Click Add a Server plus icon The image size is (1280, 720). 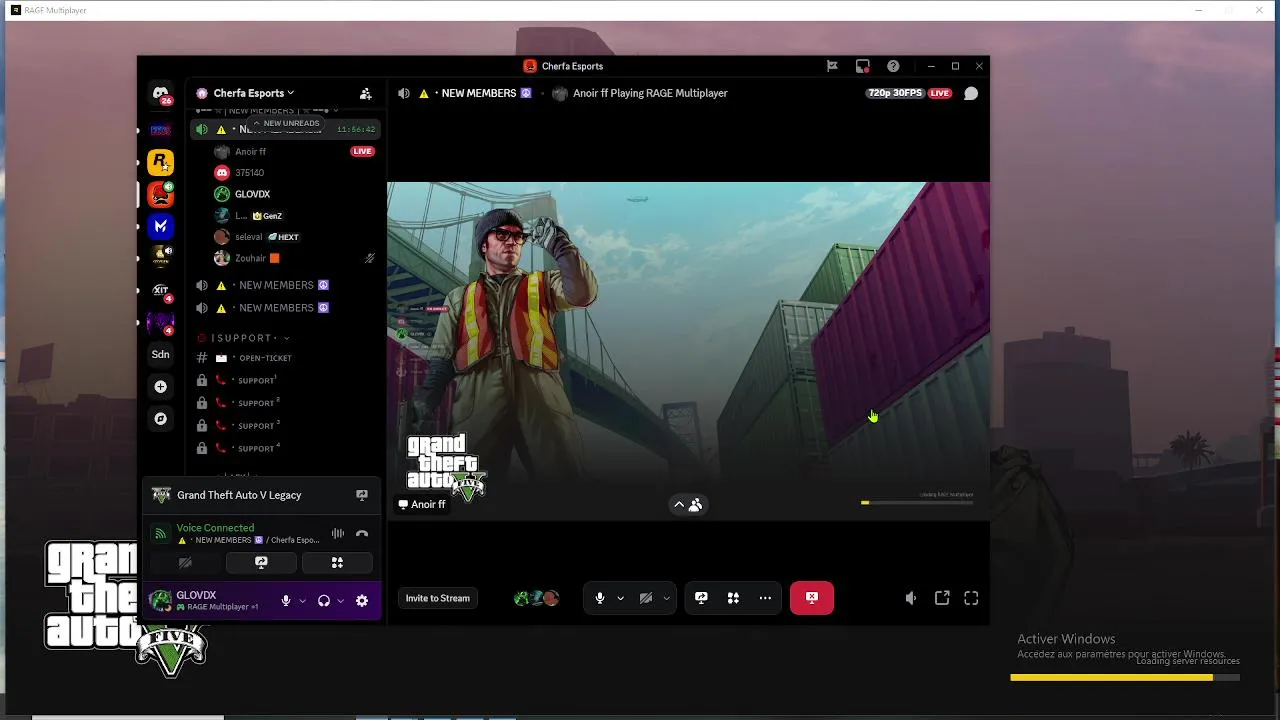pyautogui.click(x=160, y=386)
